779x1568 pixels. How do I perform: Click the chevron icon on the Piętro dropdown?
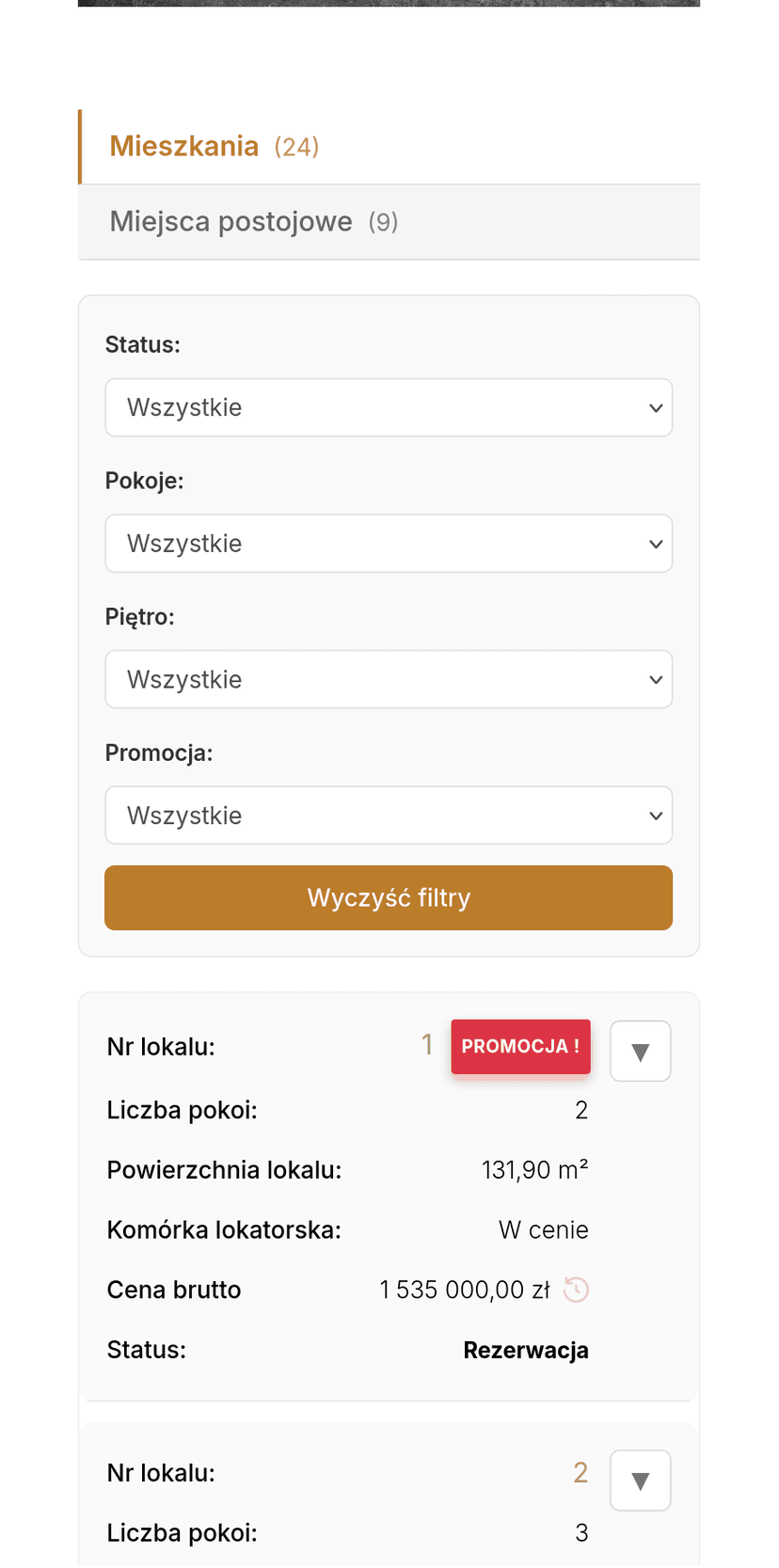(x=656, y=679)
